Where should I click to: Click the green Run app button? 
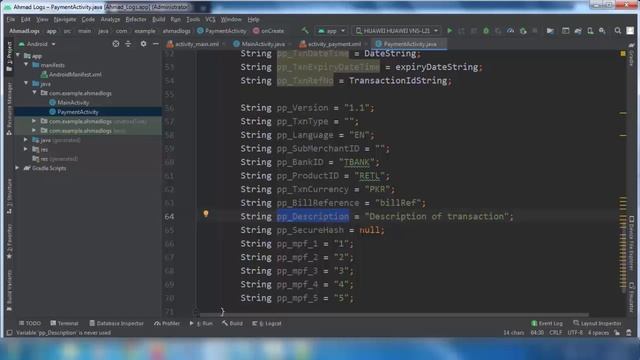[x=449, y=31]
